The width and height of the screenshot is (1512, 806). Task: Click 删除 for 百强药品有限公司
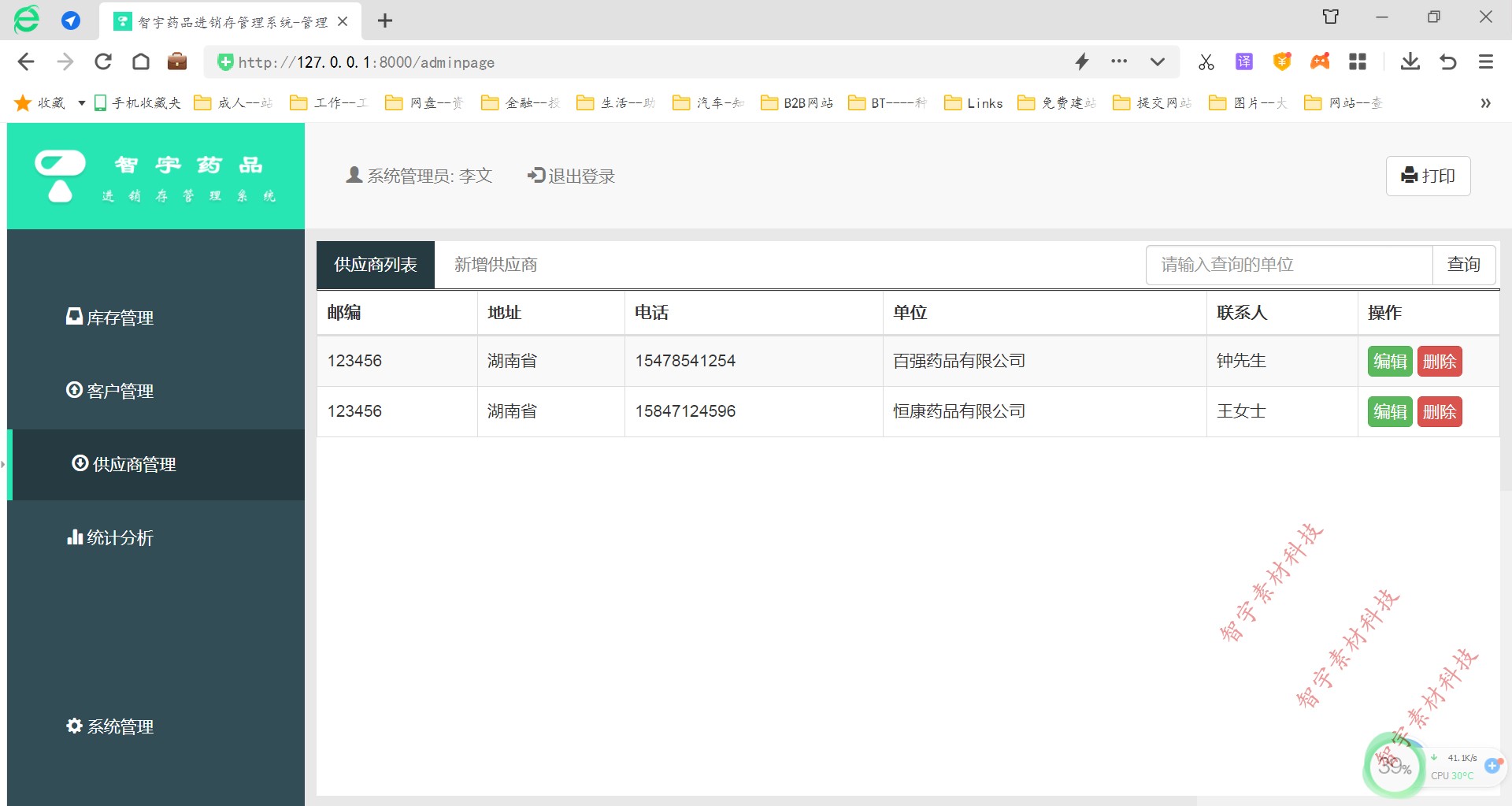click(x=1440, y=361)
